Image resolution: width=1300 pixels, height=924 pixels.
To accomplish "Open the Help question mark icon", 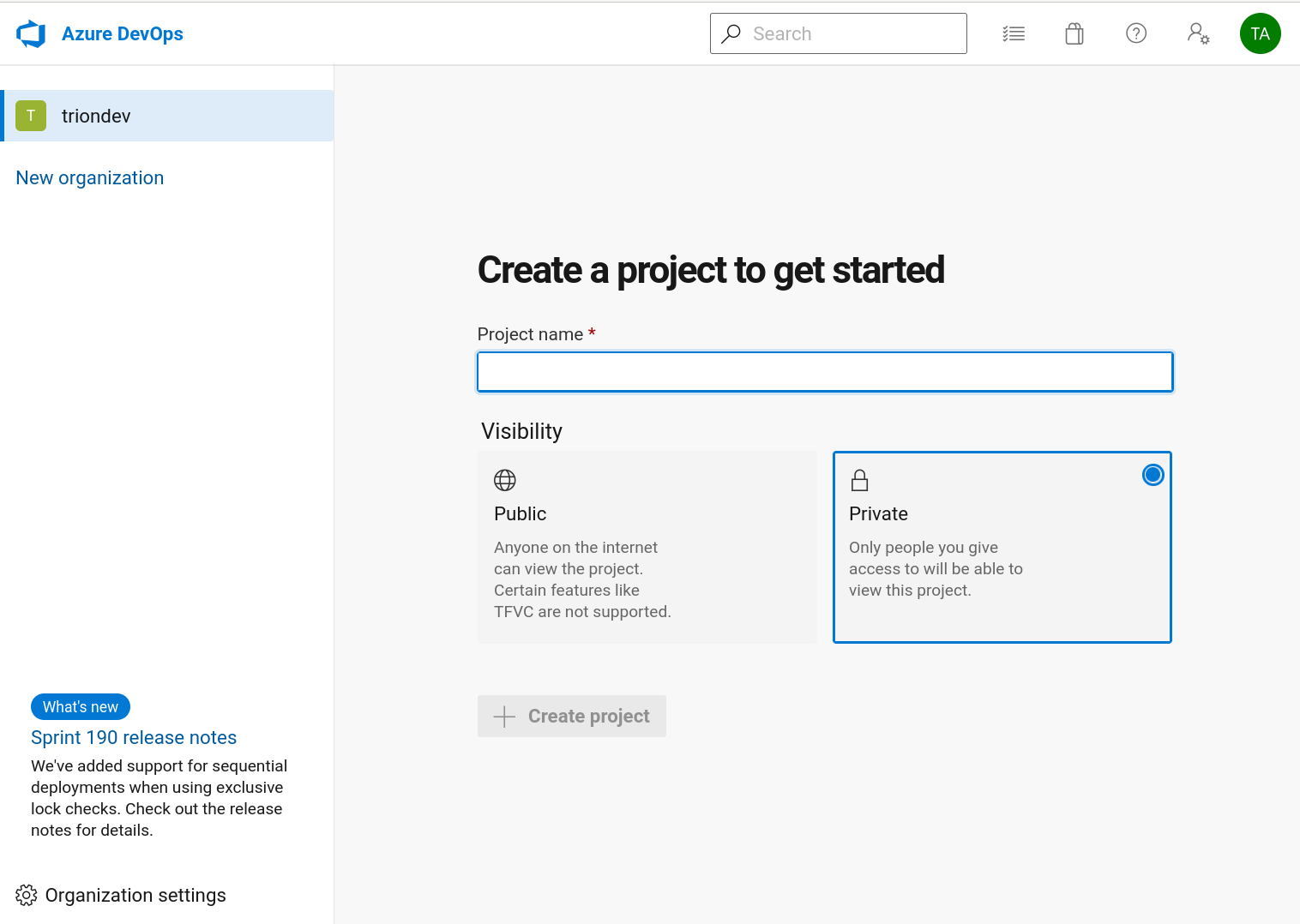I will tap(1136, 33).
